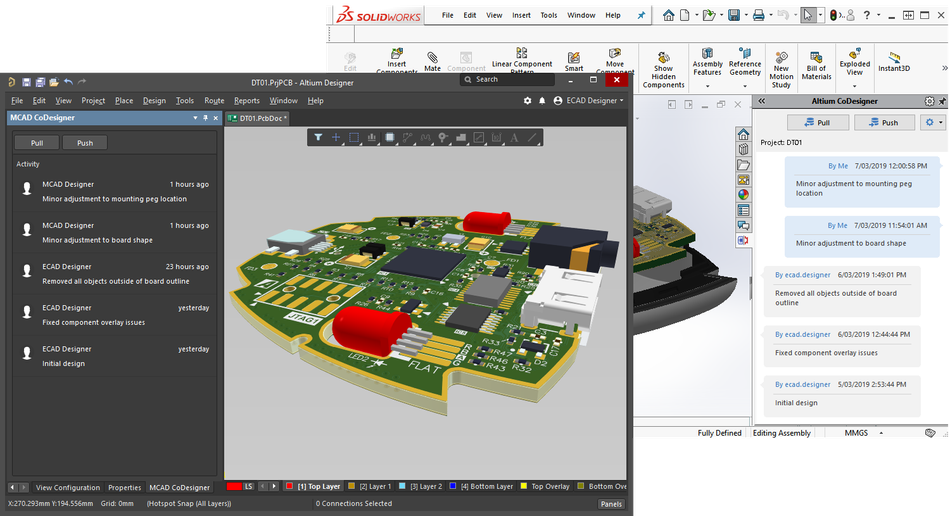The image size is (950, 516).
Task: Open the Altium Route menu
Action: [214, 101]
